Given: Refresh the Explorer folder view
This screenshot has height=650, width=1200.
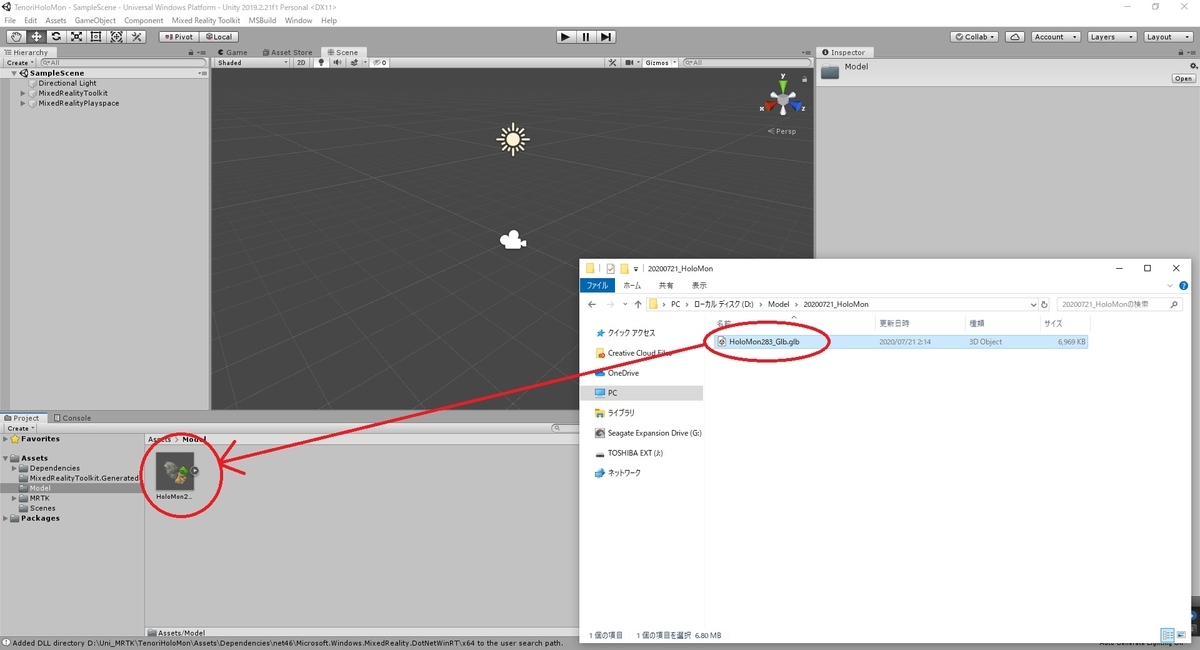Looking at the screenshot, I should (x=1046, y=304).
